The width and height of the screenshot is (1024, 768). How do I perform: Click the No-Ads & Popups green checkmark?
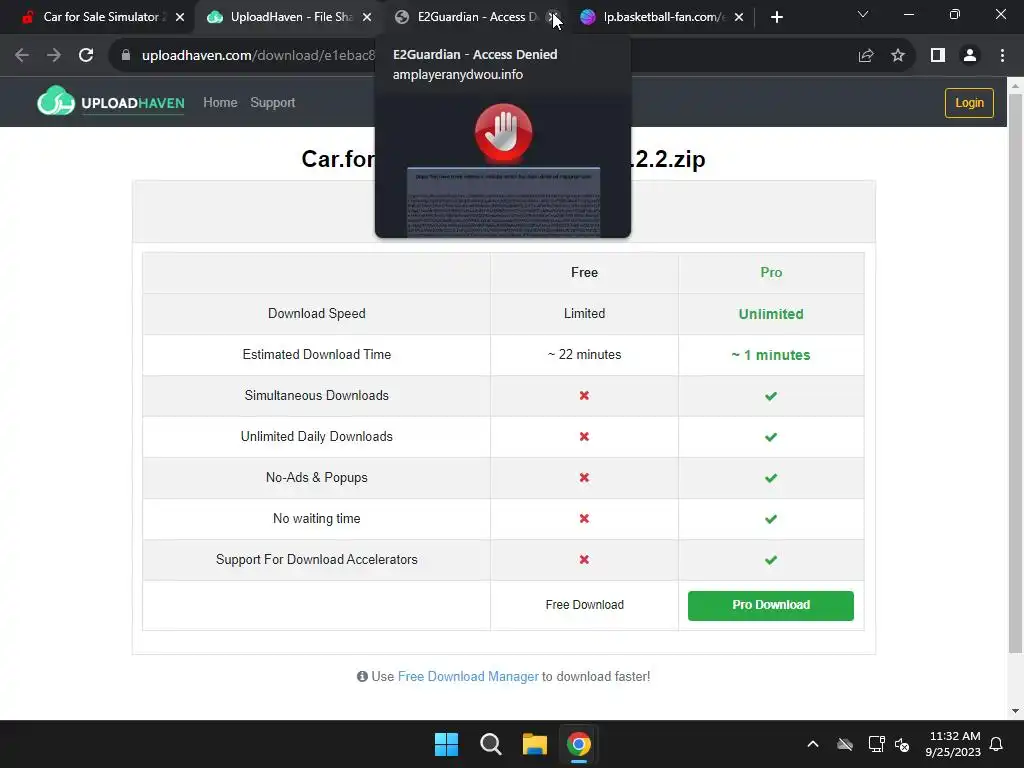(771, 478)
